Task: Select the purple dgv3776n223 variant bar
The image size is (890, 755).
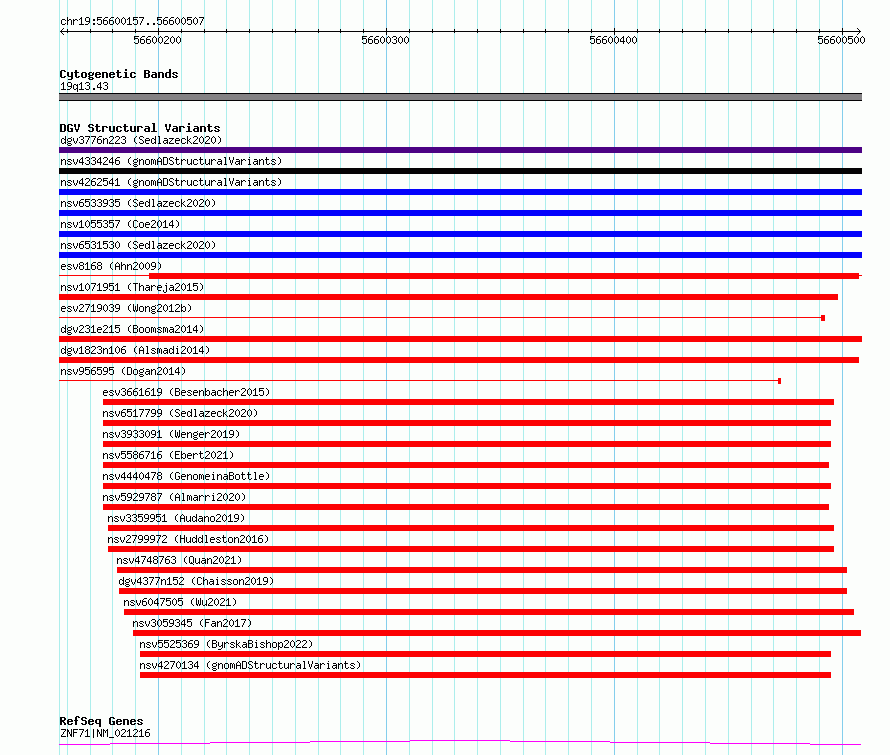Action: pos(460,150)
